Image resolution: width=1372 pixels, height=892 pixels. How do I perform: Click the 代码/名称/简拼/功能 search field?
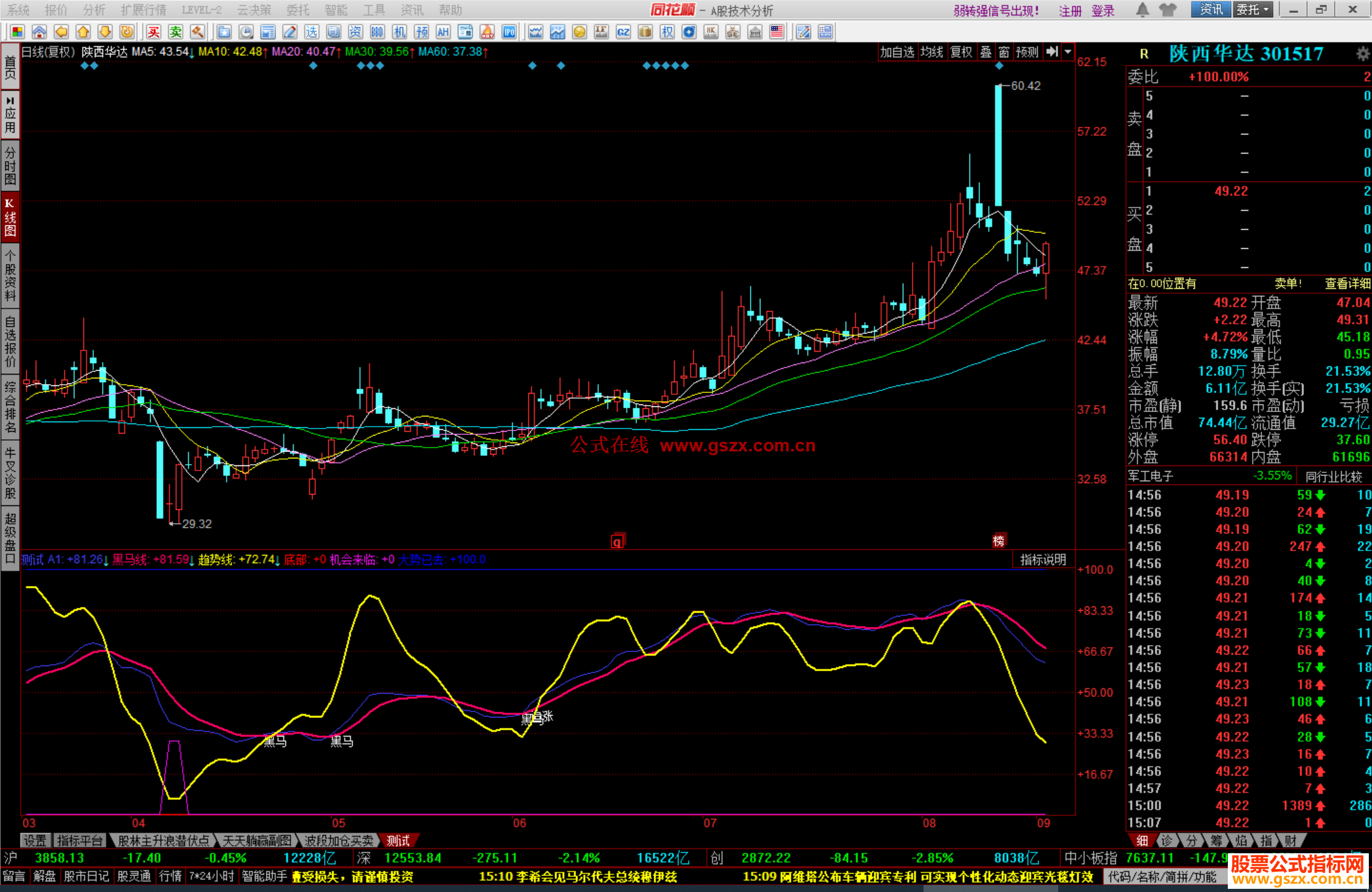1162,877
